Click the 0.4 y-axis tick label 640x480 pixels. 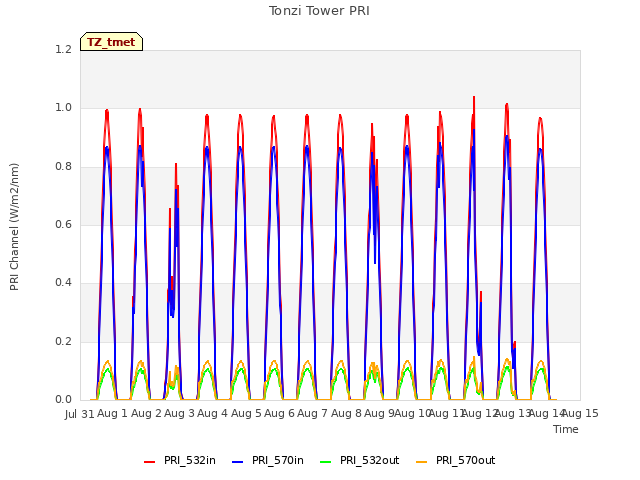[x=64, y=283]
